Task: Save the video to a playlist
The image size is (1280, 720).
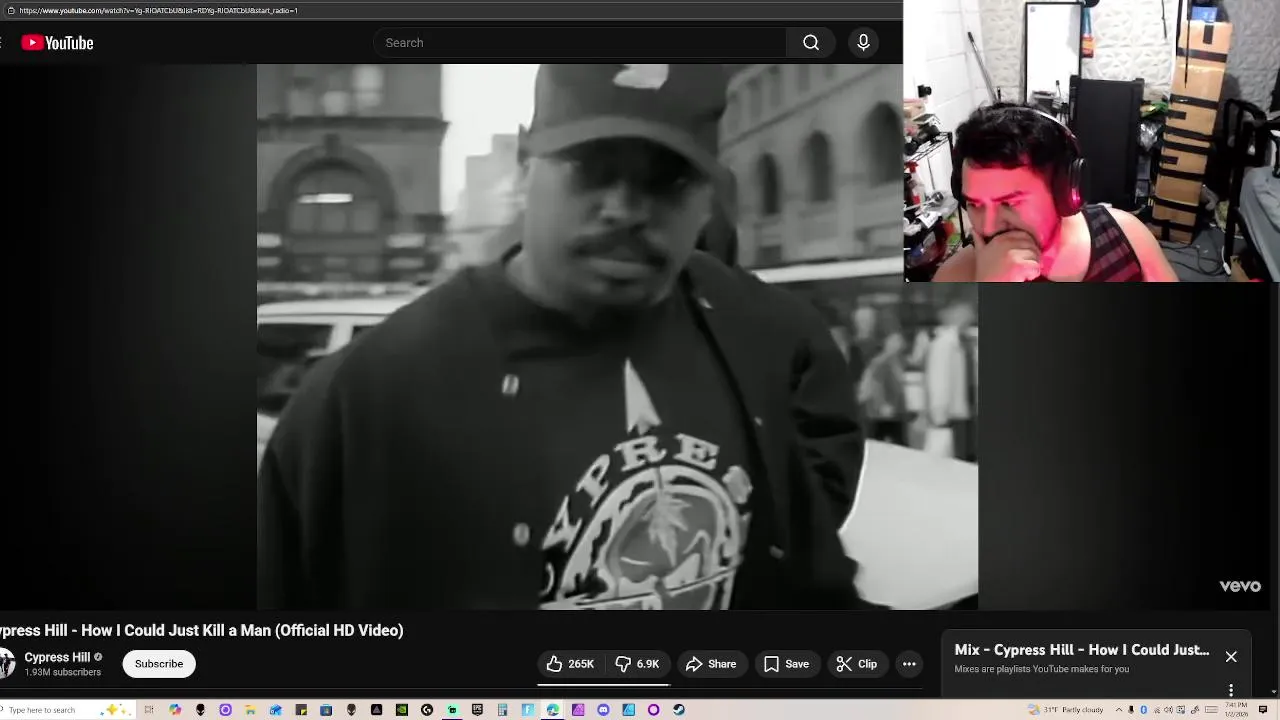Action: (786, 664)
